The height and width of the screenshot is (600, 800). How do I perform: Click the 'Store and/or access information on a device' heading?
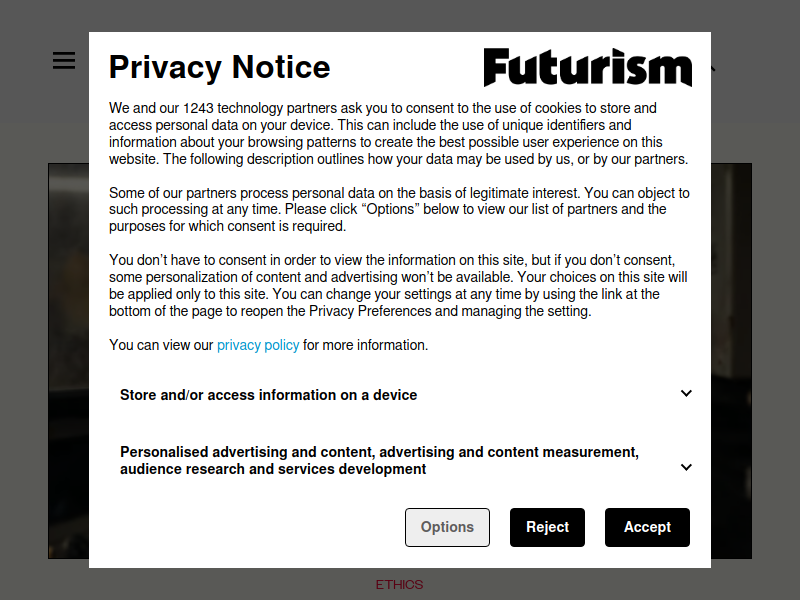(x=268, y=395)
